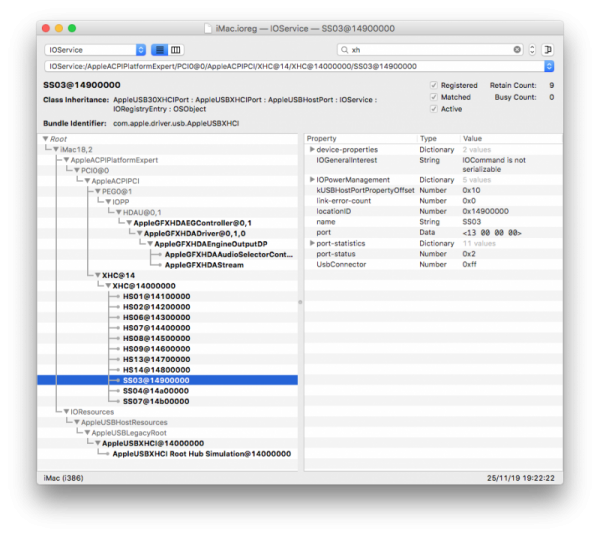Select AppleGFXHDAStream entry
The height and width of the screenshot is (537, 600).
point(204,265)
